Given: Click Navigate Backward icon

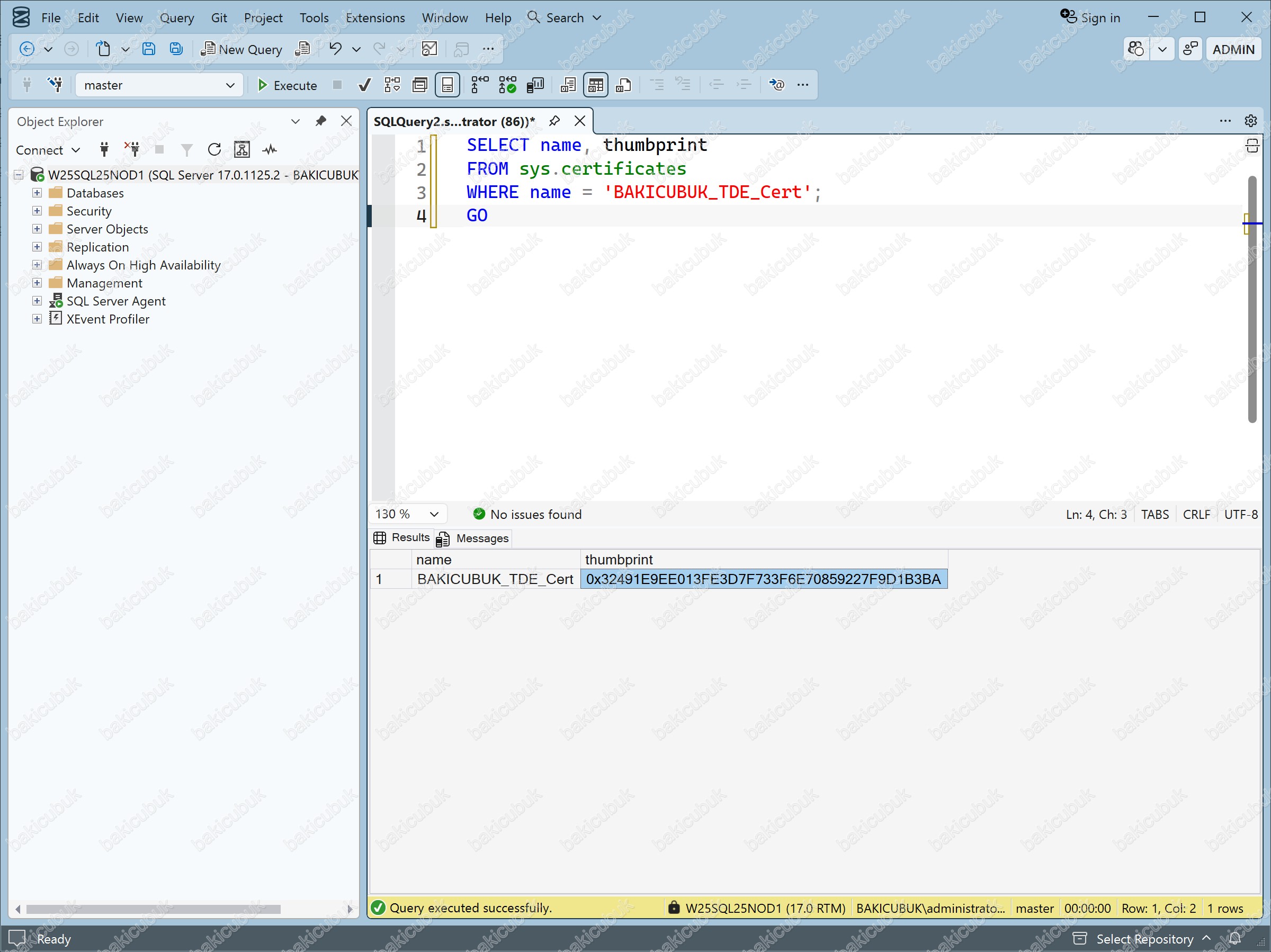Looking at the screenshot, I should (x=26, y=49).
